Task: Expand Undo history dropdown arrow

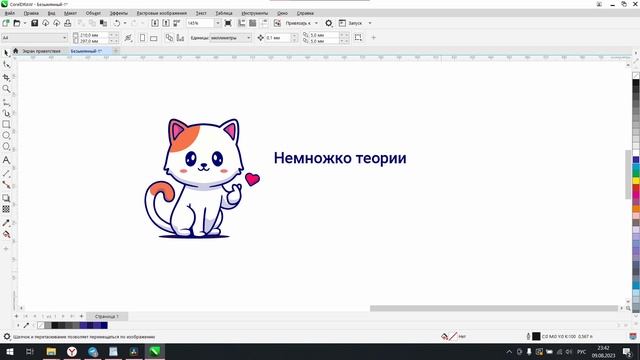Action: pos(125,23)
